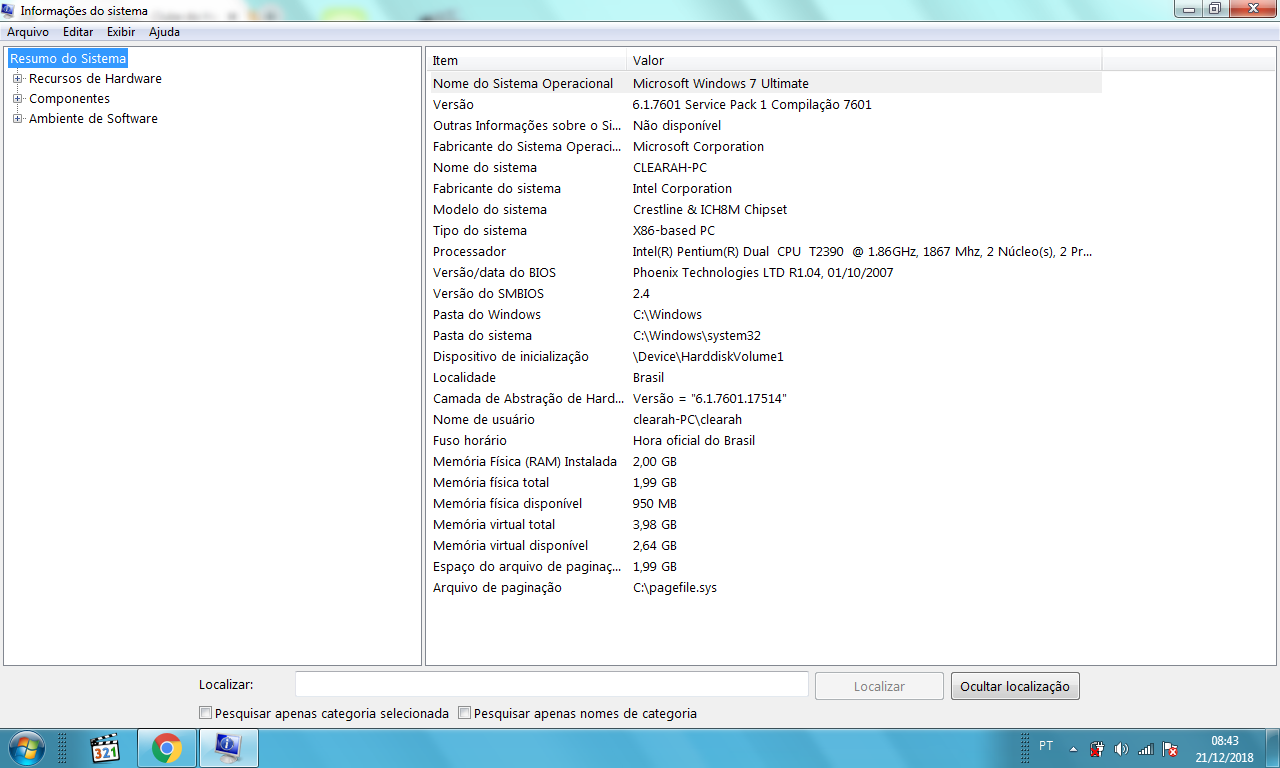Select the Memória virtual total row

(x=765, y=524)
